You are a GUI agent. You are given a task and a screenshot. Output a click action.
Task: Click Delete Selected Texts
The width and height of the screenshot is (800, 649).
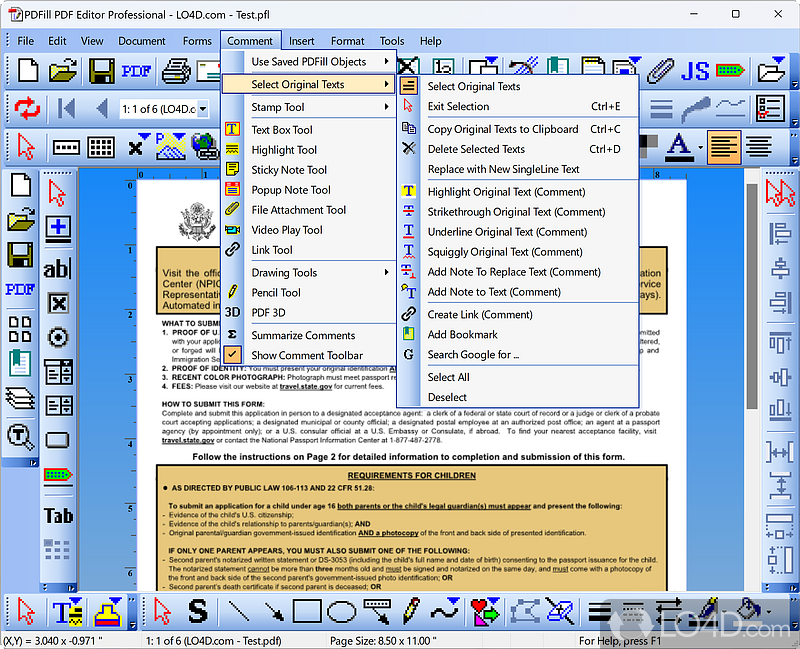518,149
